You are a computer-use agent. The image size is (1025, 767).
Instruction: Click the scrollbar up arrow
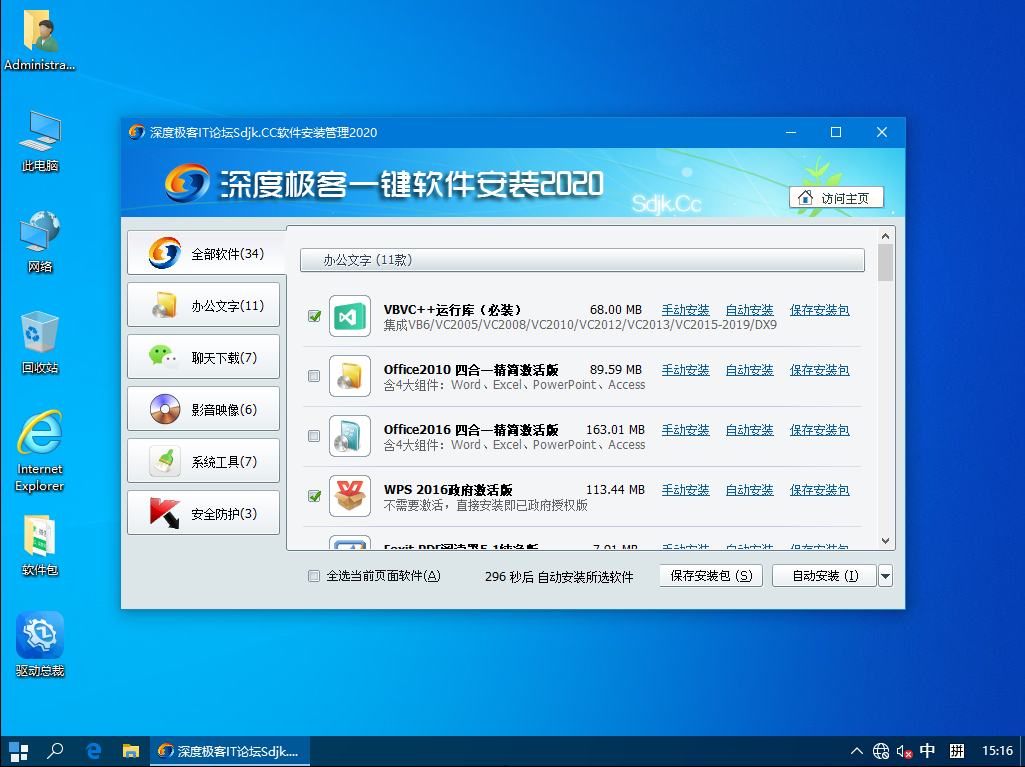point(886,235)
